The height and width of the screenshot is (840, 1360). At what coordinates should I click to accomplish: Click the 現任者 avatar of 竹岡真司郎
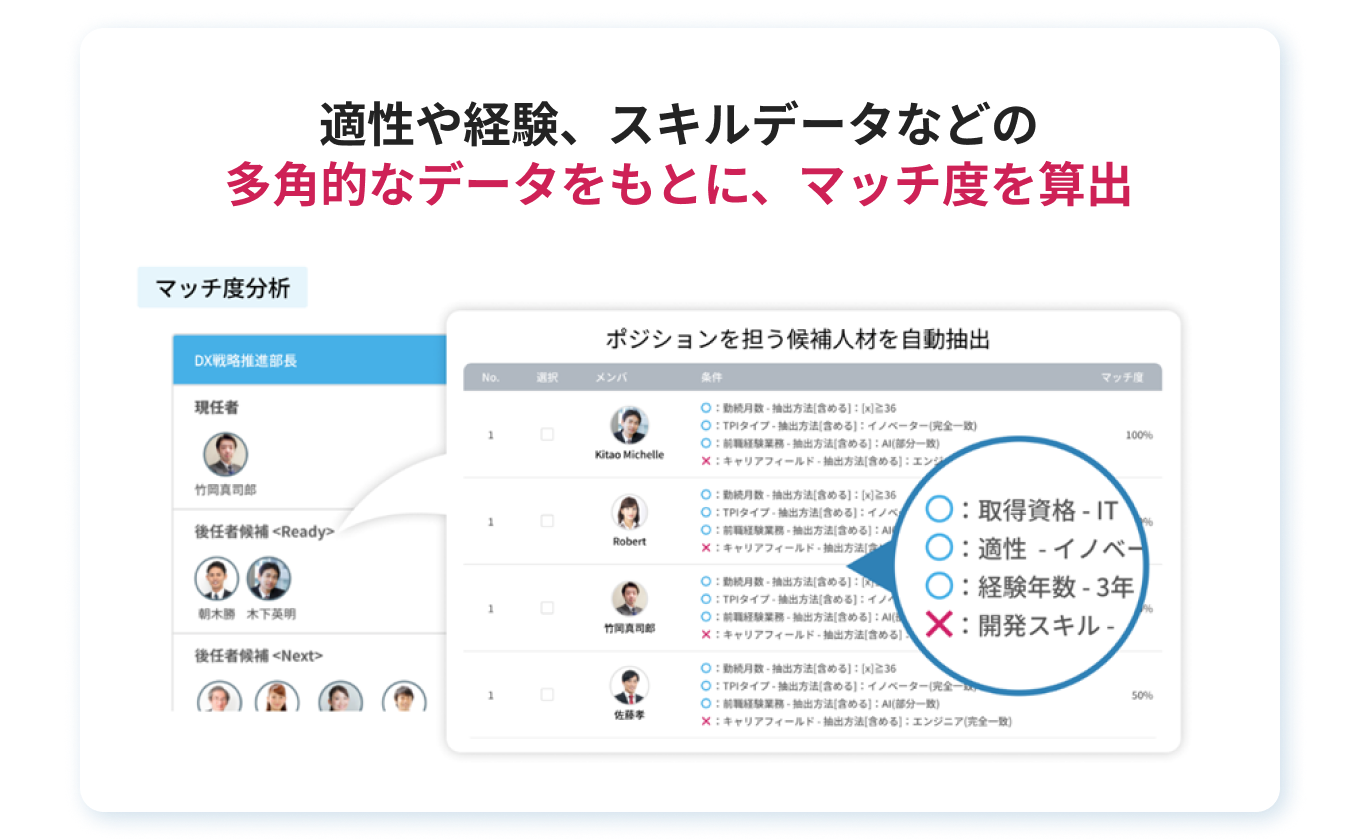[x=225, y=454]
